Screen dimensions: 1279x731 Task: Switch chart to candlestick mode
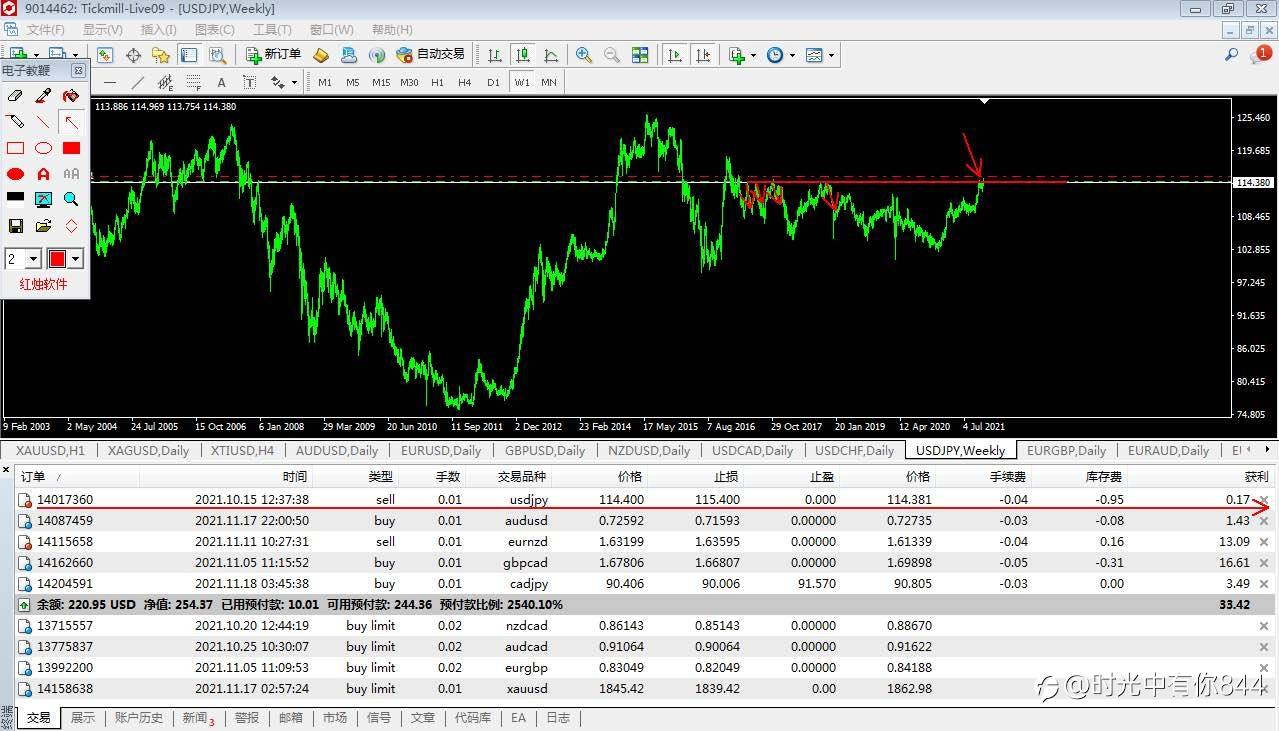tap(522, 55)
